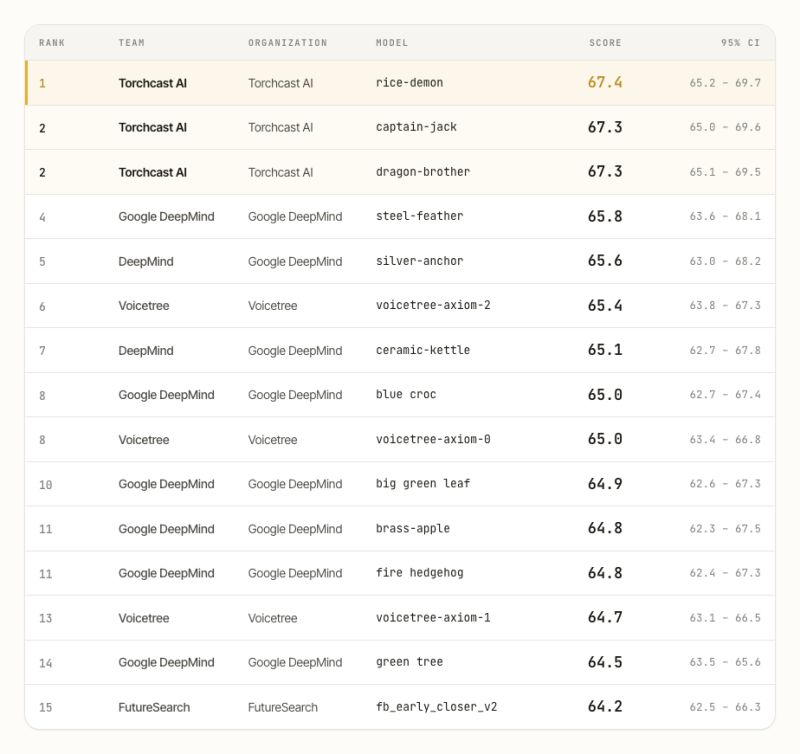Click Google DeepMind organization in brass-apple row
The height and width of the screenshot is (754, 800).
coord(295,529)
